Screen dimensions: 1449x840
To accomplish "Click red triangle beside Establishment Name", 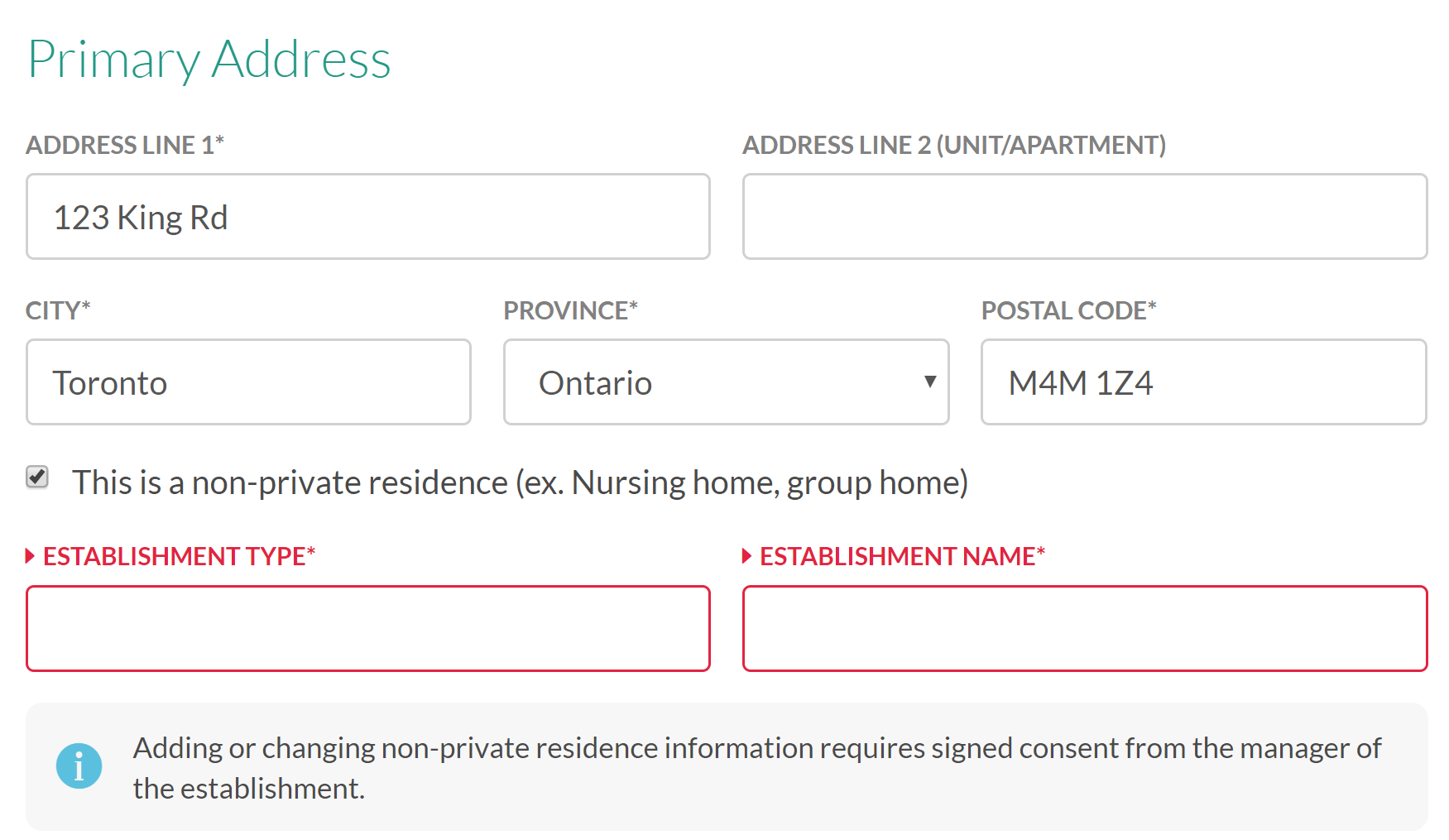I will 747,556.
